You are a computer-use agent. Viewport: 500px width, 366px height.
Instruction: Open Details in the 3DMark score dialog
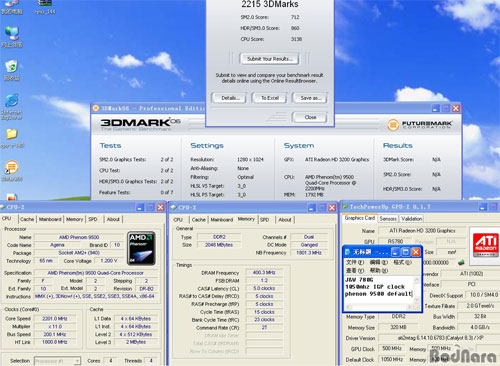(x=230, y=98)
